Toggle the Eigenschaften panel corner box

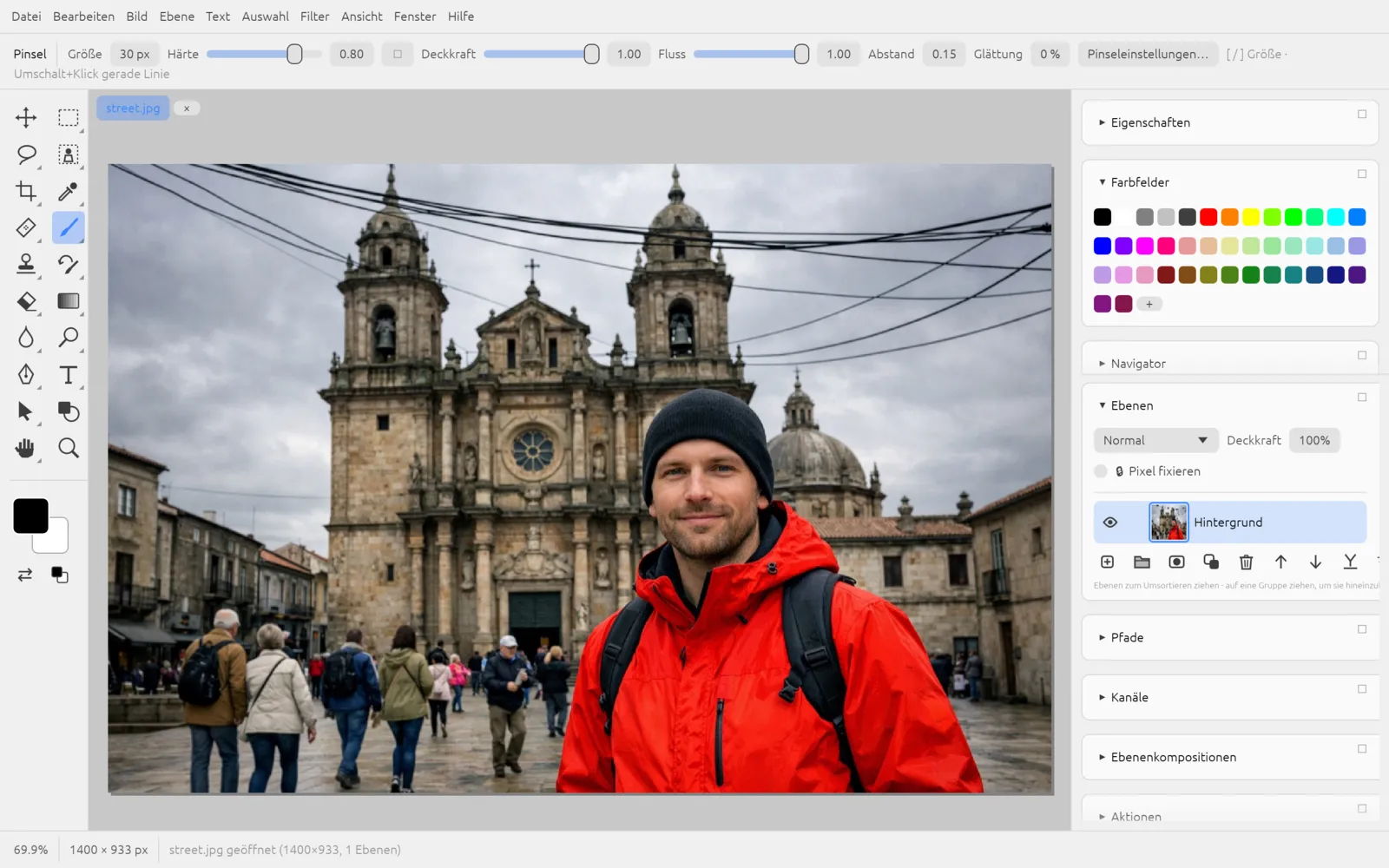[1362, 115]
